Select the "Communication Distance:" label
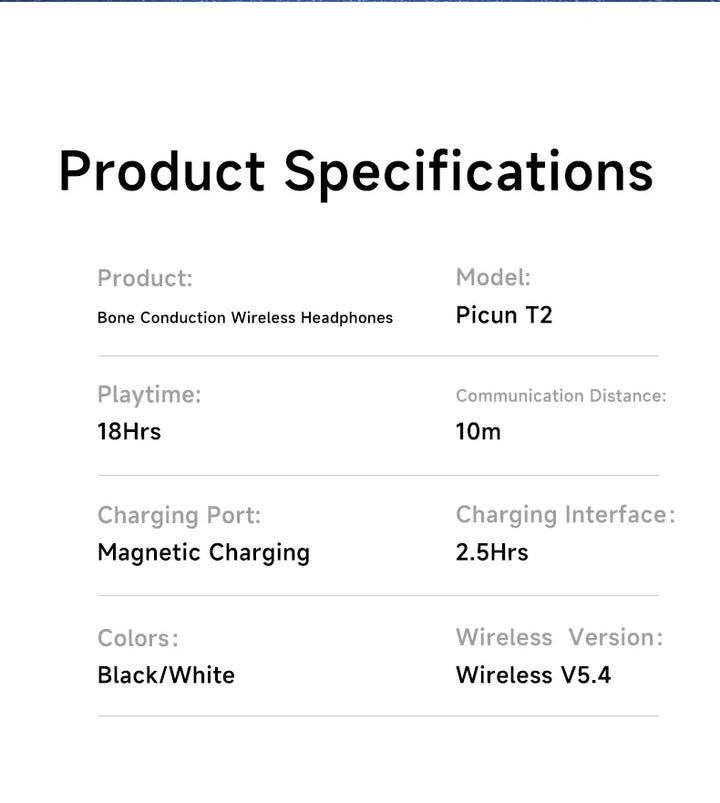 click(x=560, y=396)
